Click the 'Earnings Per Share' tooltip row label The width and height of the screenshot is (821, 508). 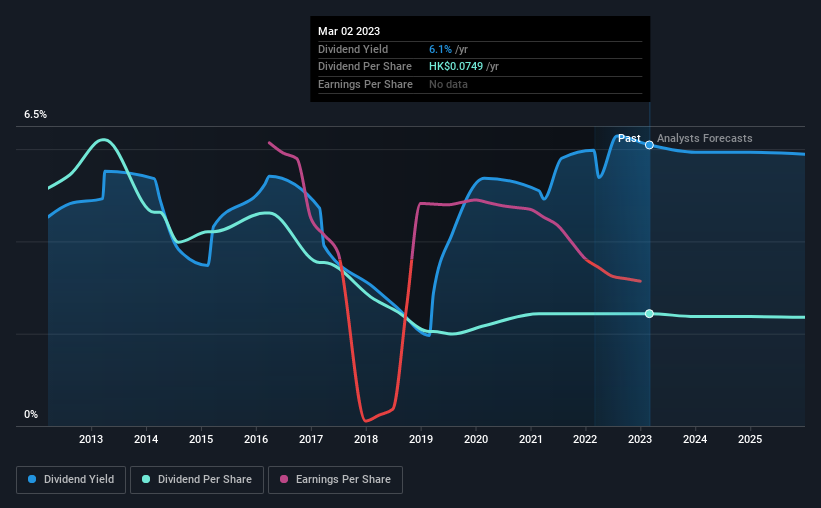(365, 84)
